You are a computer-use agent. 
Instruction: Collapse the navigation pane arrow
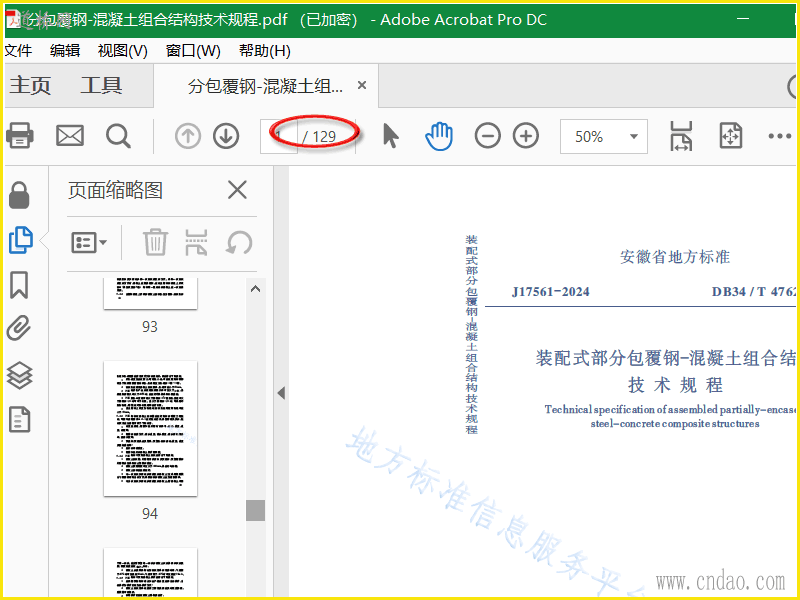[x=281, y=393]
